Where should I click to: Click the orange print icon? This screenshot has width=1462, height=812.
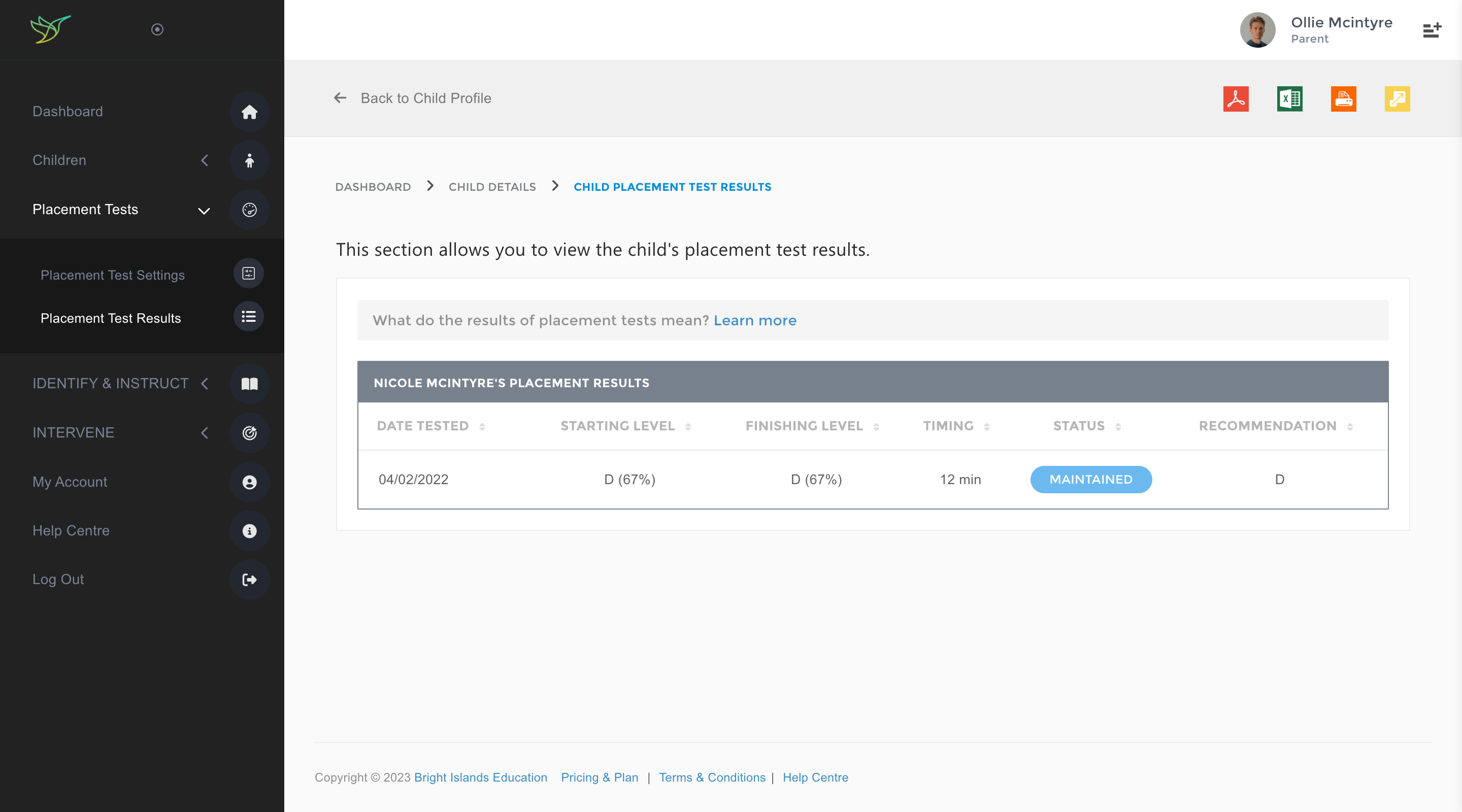point(1343,99)
